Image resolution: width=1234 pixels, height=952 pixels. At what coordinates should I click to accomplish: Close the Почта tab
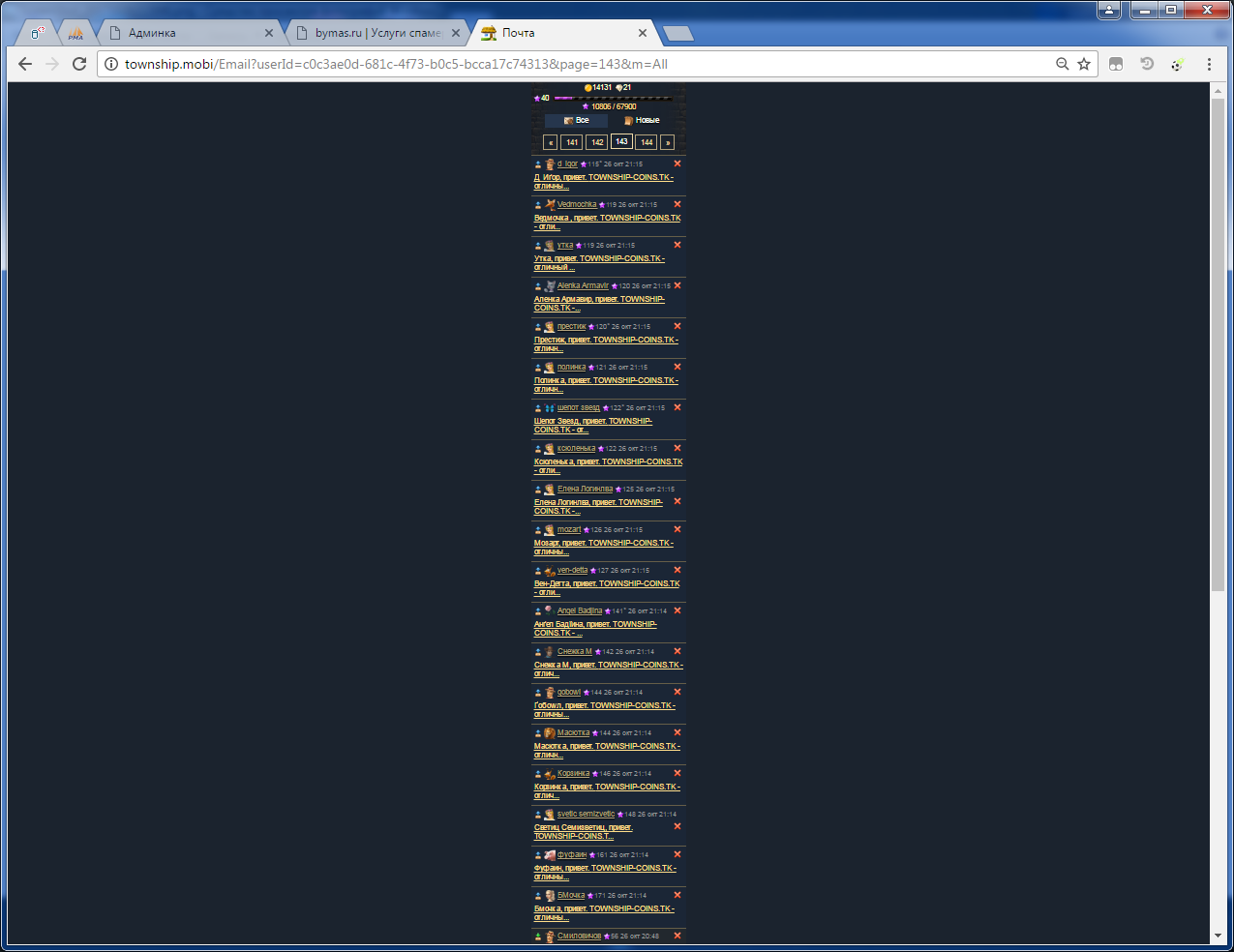(x=643, y=33)
